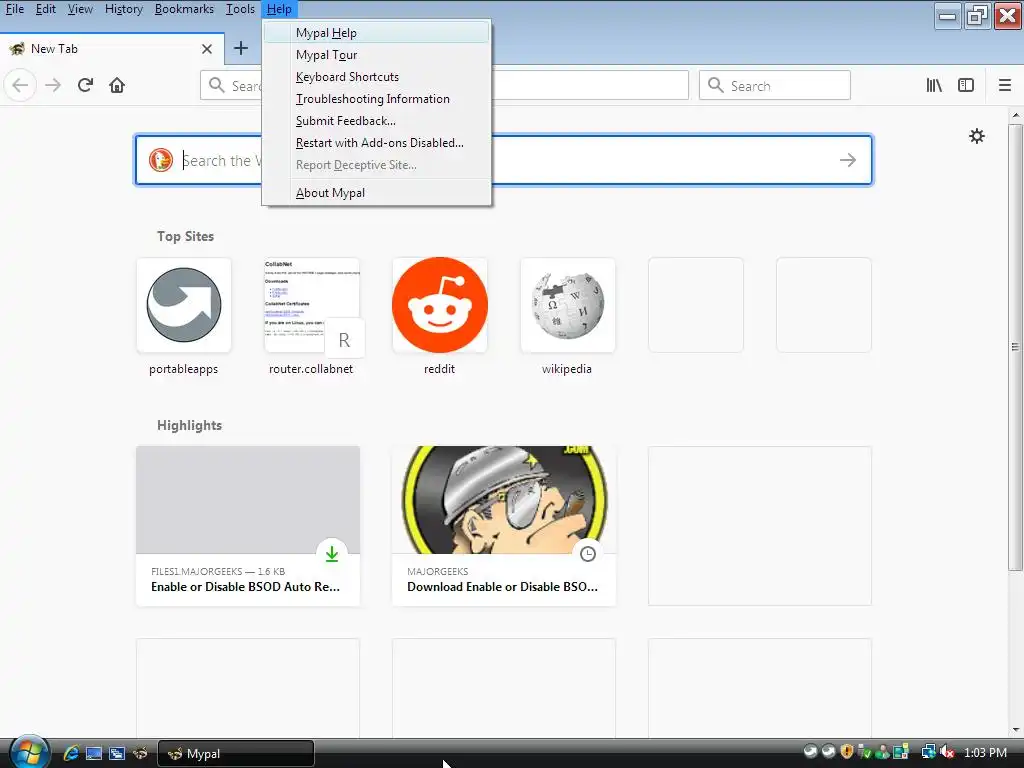Image resolution: width=1024 pixels, height=768 pixels.
Task: Select Submit Feedback… menu item
Action: tap(376, 121)
